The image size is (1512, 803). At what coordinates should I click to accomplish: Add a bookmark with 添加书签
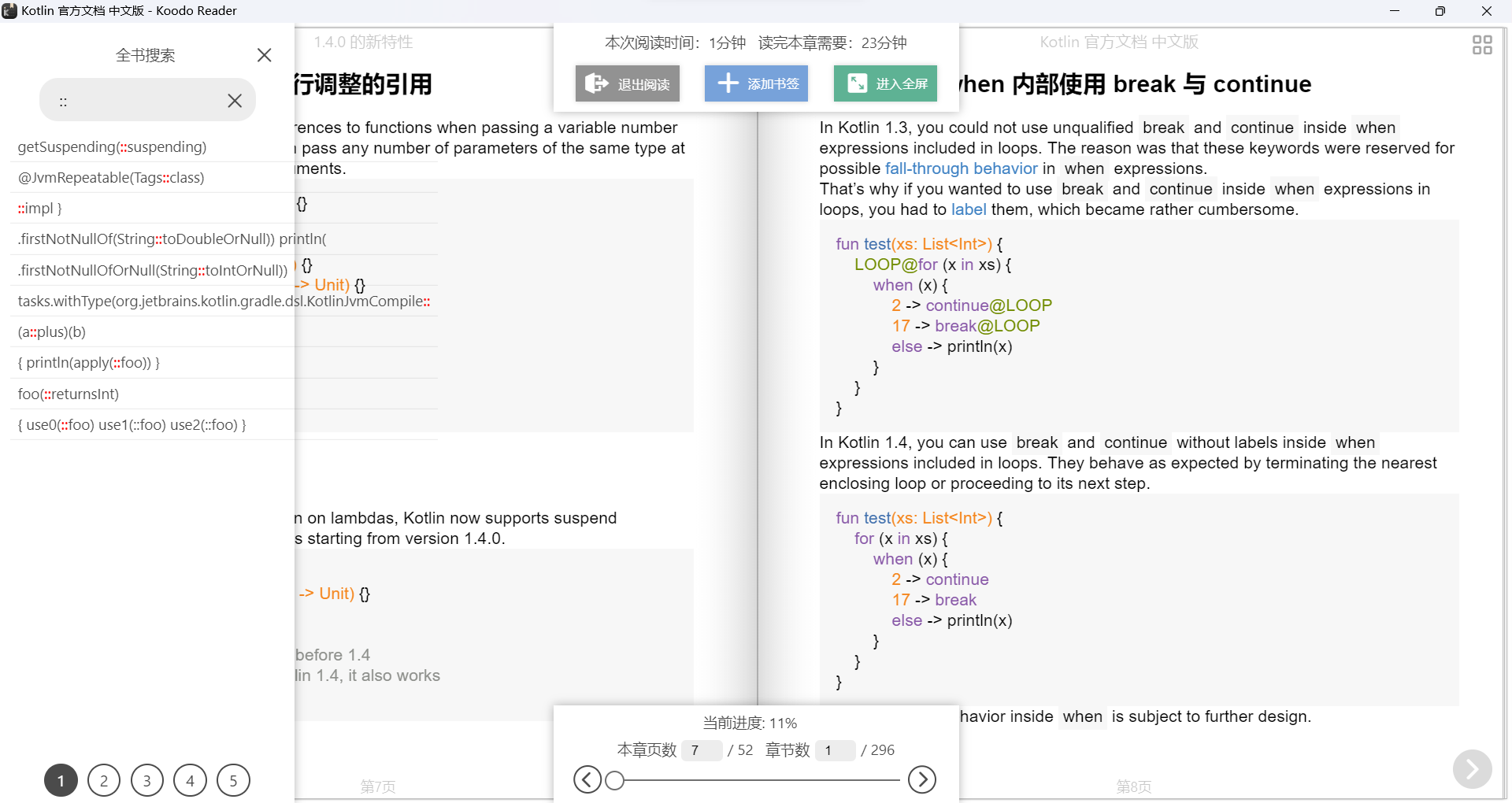coord(756,83)
